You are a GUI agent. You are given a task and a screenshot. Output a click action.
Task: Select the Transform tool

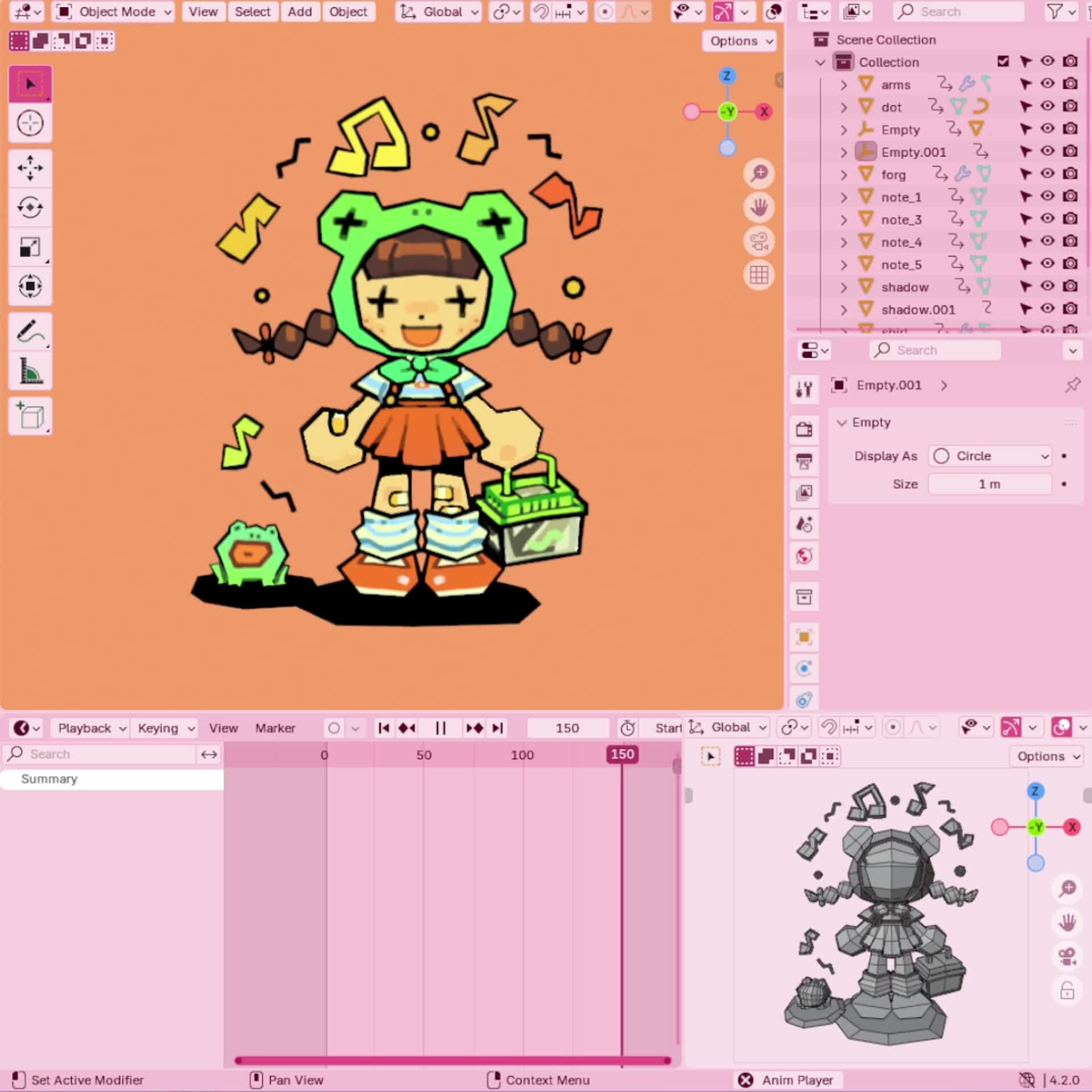click(30, 286)
